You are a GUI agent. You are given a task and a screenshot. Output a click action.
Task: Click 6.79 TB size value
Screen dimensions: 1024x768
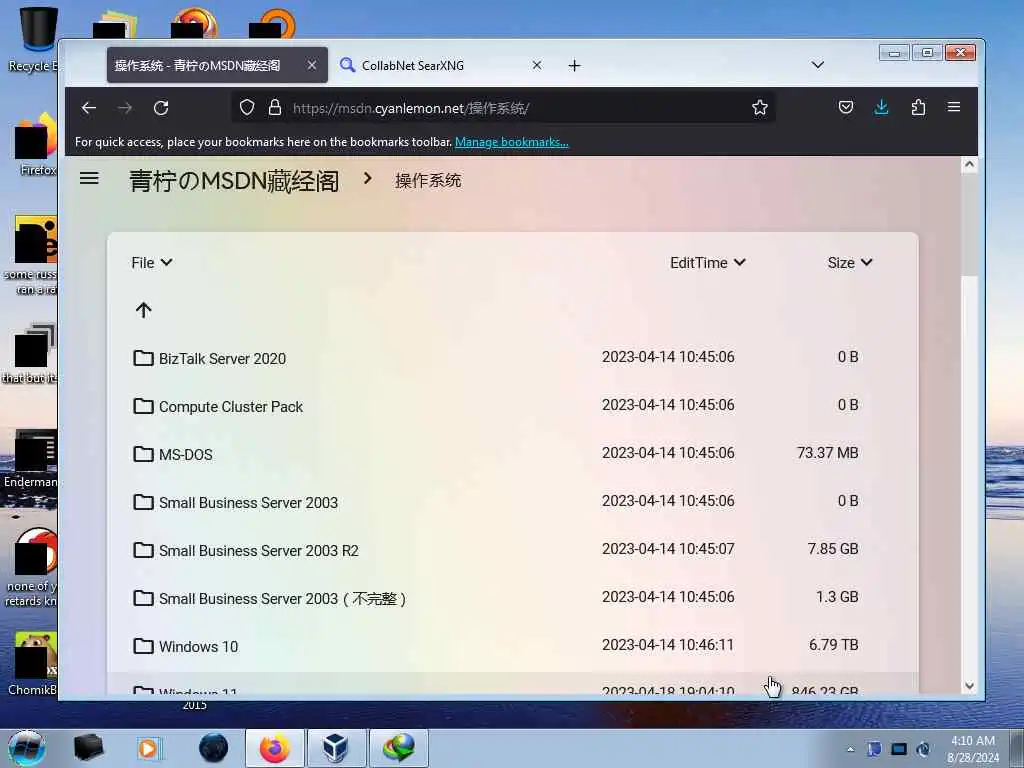[x=833, y=645]
